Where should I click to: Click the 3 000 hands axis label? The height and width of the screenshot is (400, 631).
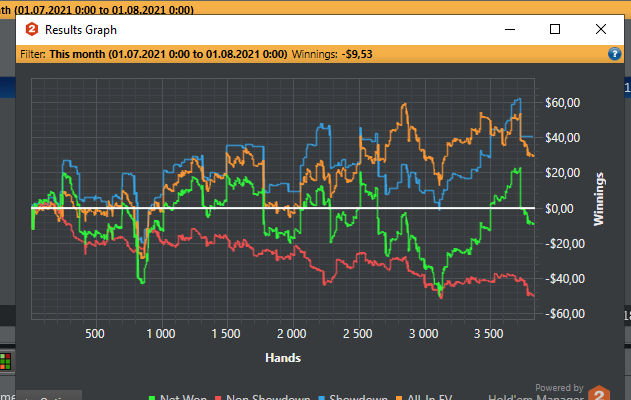[x=423, y=334]
